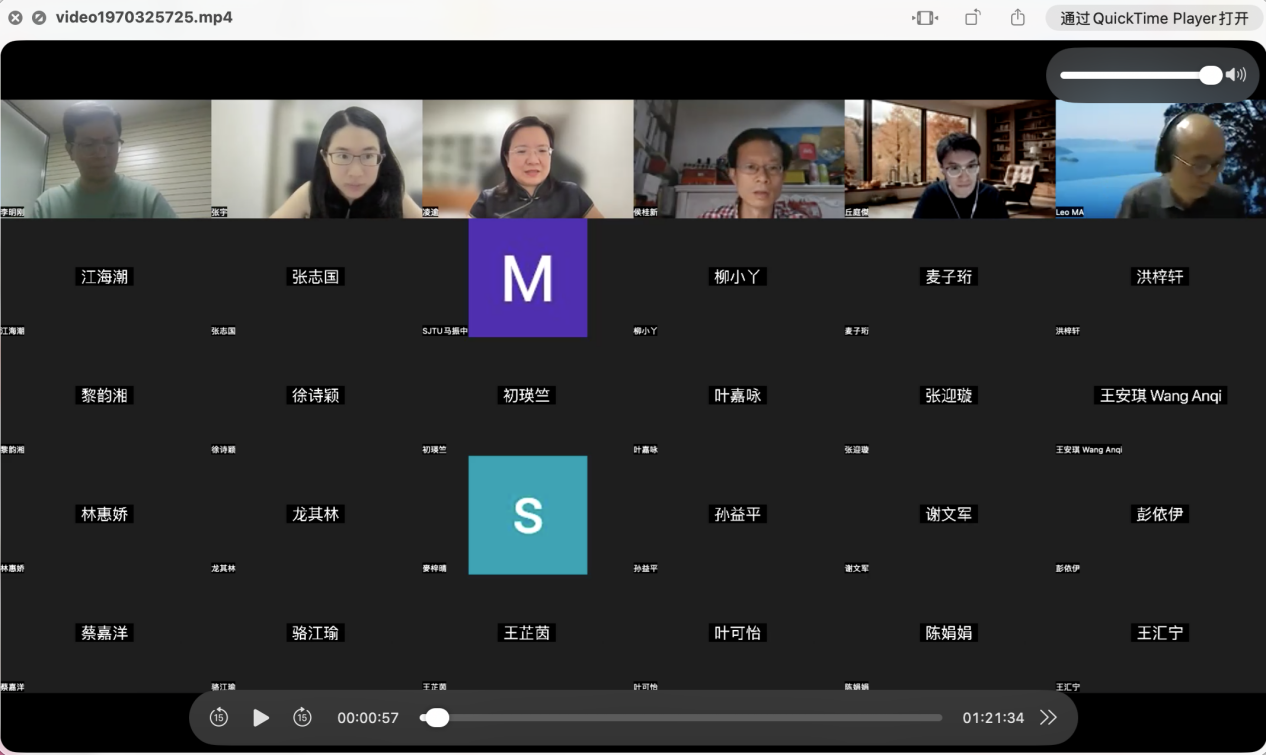The width and height of the screenshot is (1266, 755).
Task: Click the purple M avatar tile
Action: click(x=527, y=278)
